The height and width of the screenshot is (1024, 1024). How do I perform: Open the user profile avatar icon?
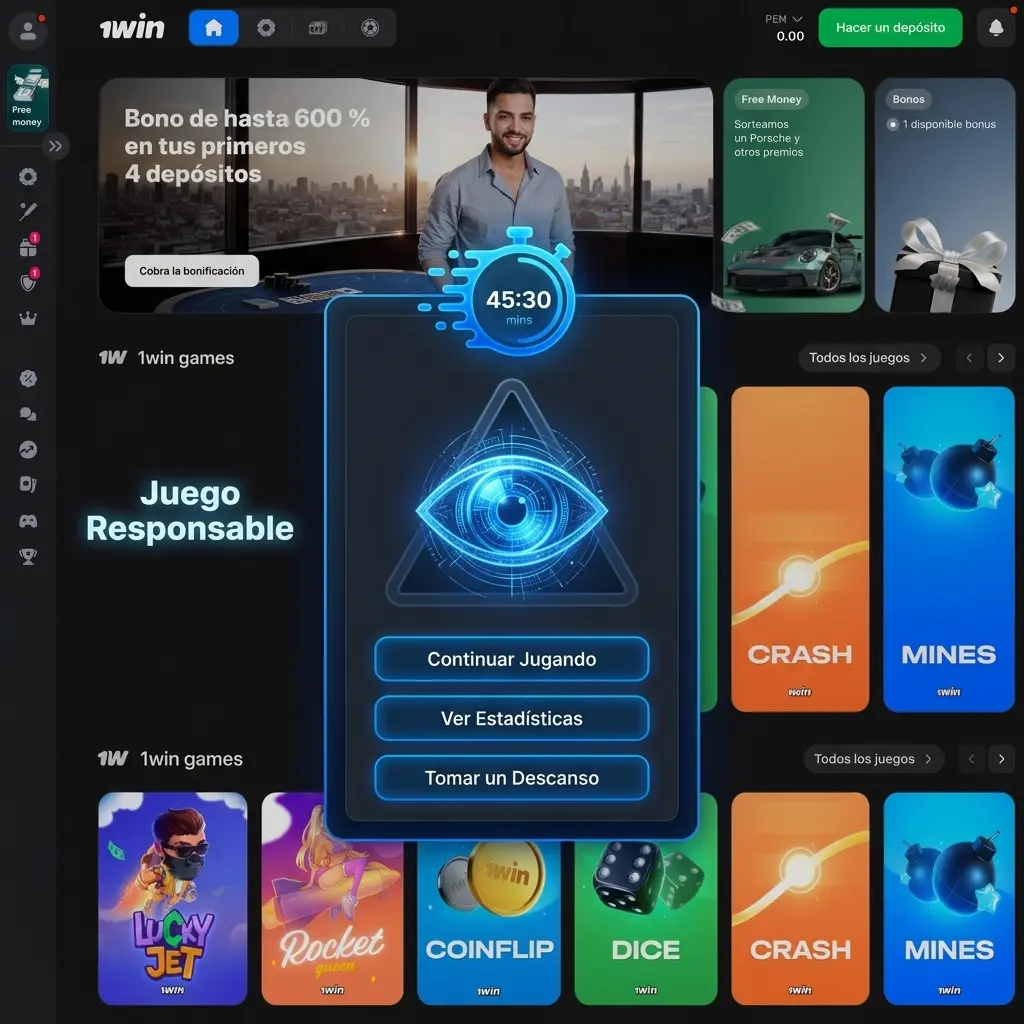click(27, 31)
